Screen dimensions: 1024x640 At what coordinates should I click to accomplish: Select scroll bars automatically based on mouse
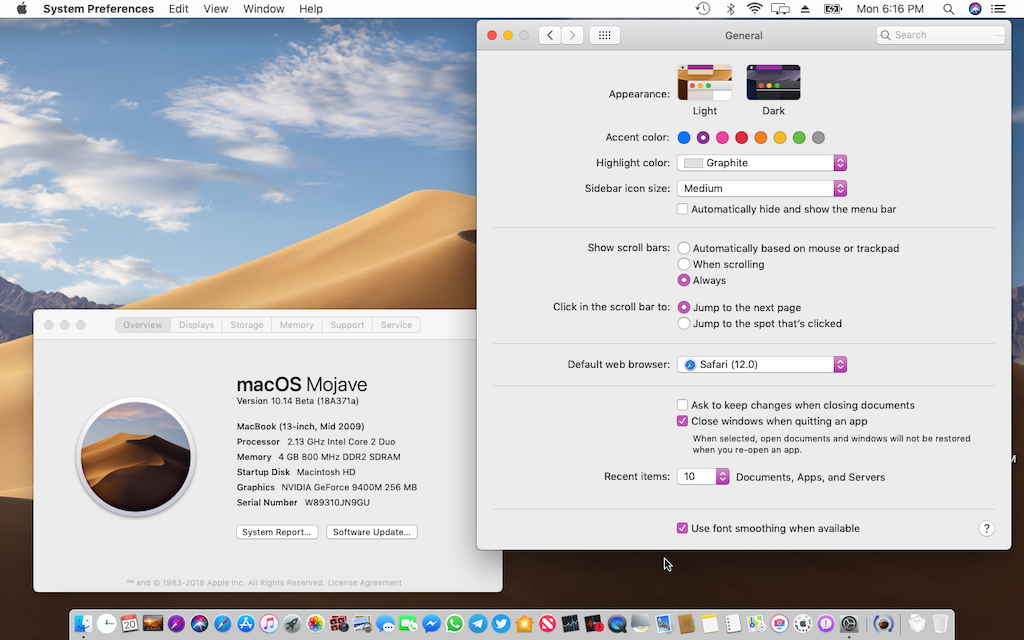(x=684, y=248)
